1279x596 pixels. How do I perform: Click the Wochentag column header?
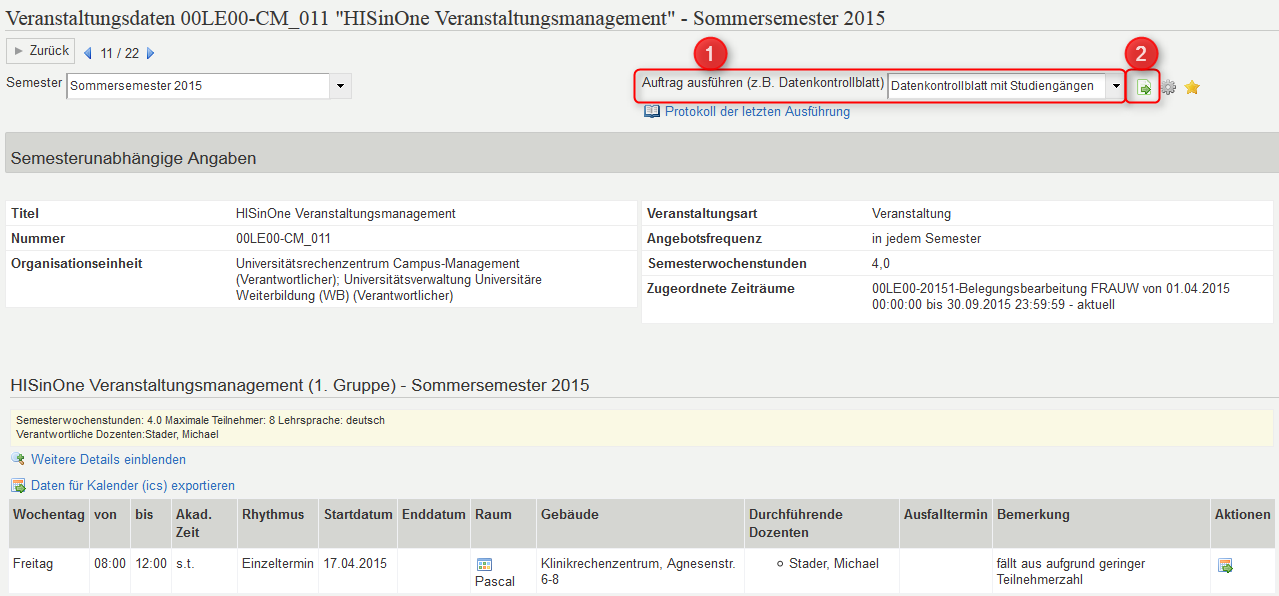coord(47,524)
